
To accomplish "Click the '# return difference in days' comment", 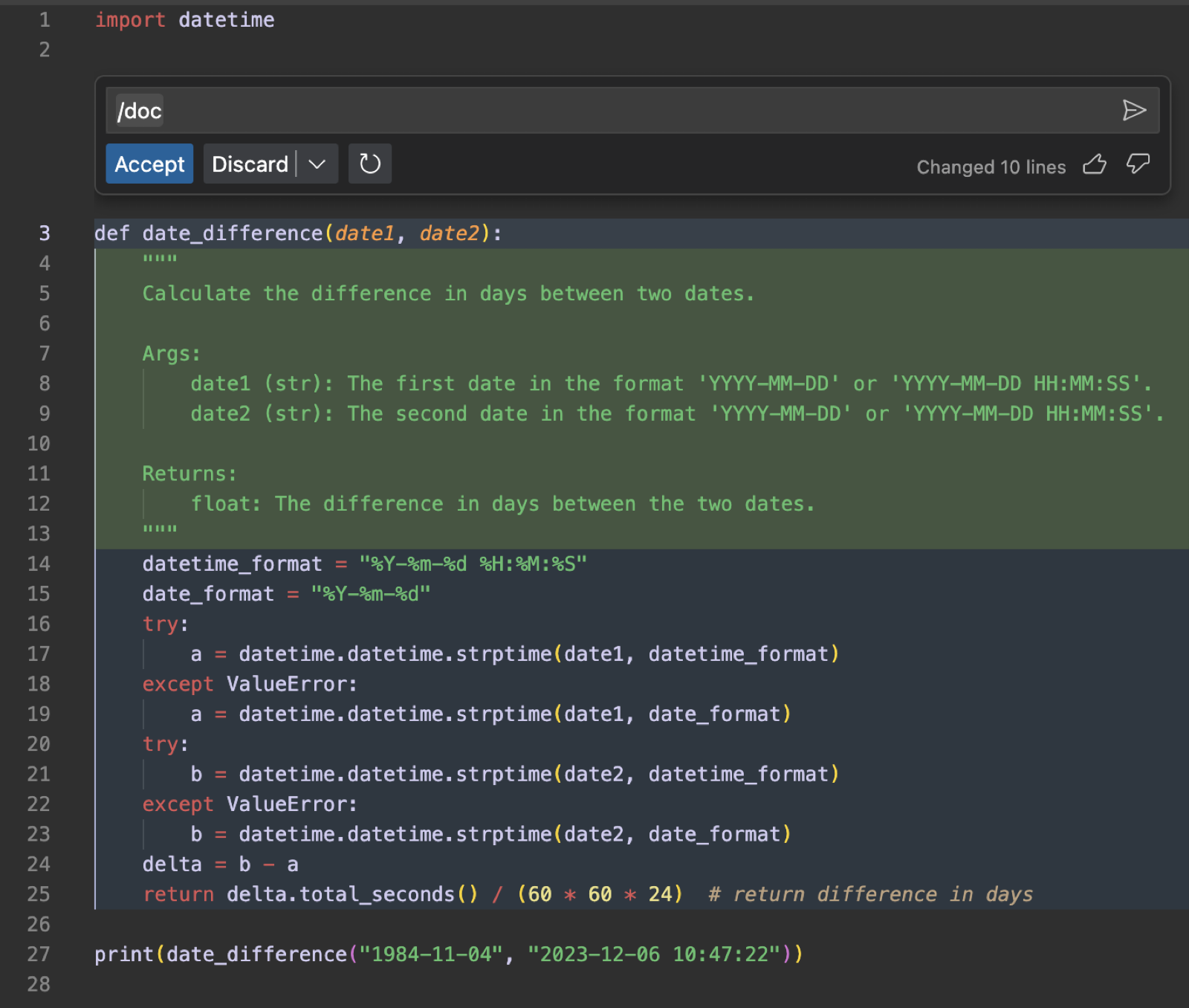I will [x=870, y=894].
